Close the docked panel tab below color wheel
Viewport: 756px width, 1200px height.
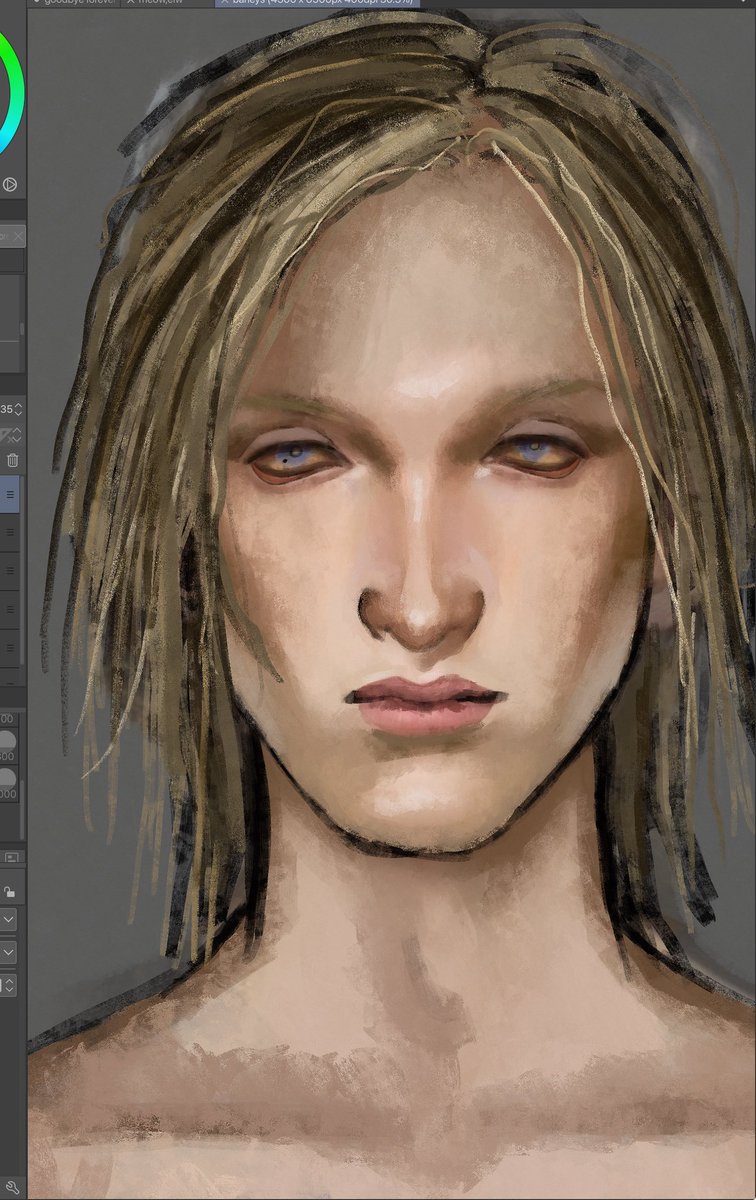coord(18,236)
